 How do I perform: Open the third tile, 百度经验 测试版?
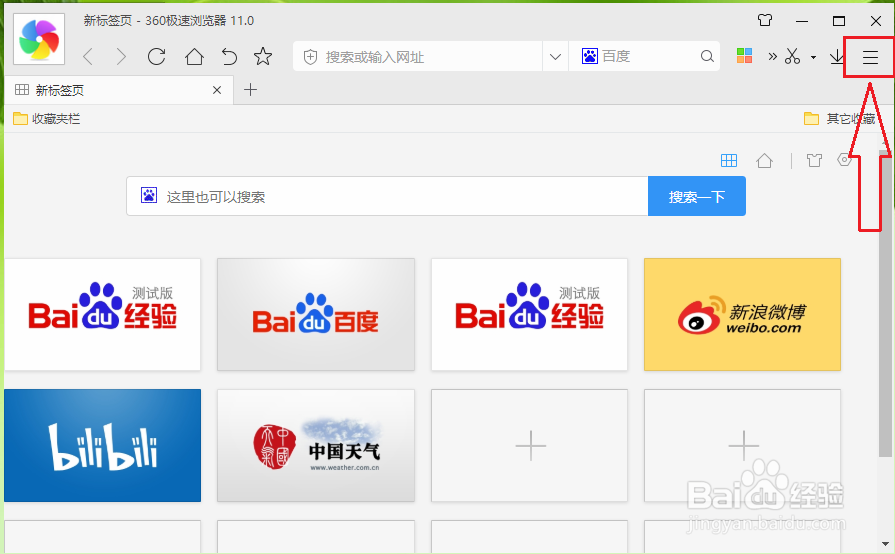(x=529, y=314)
